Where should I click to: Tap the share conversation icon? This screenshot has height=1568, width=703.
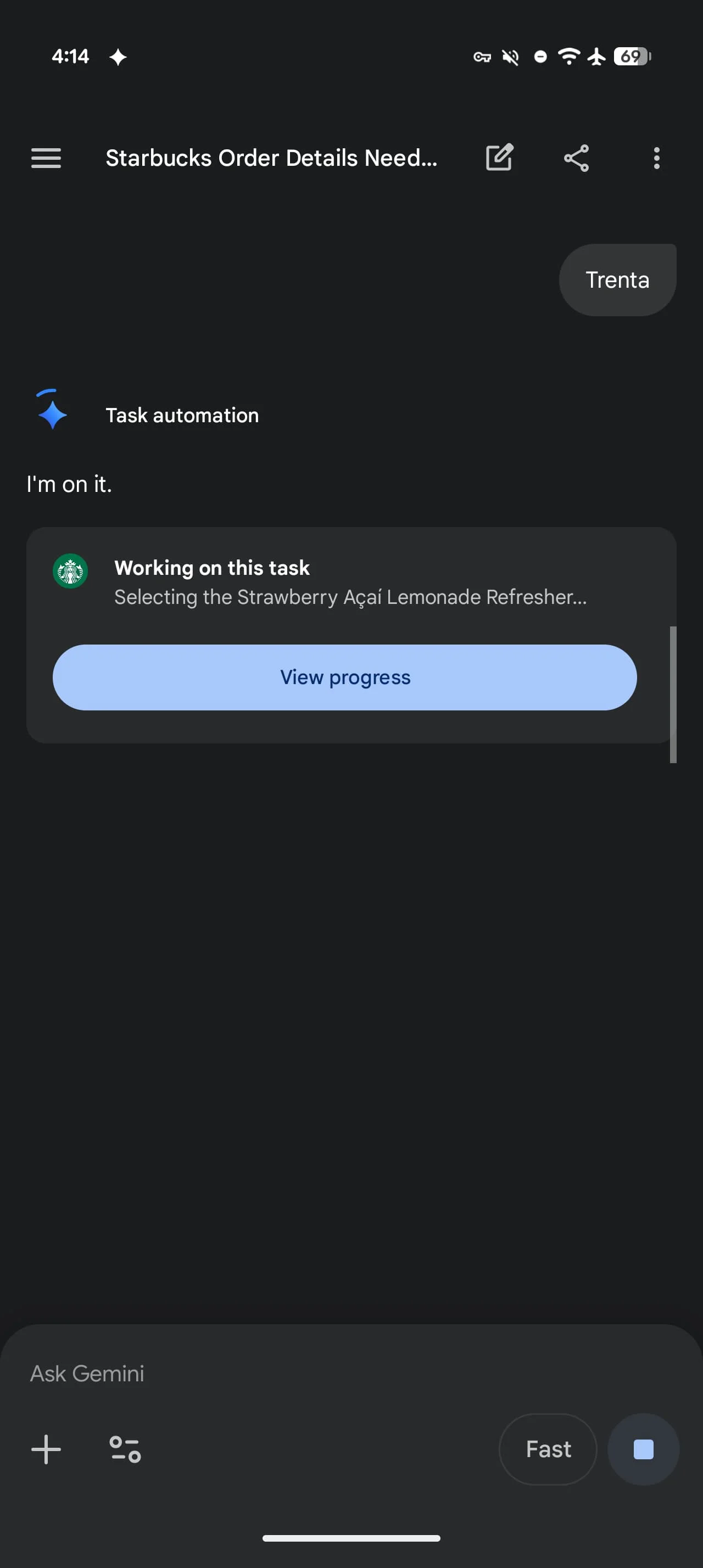[x=576, y=158]
